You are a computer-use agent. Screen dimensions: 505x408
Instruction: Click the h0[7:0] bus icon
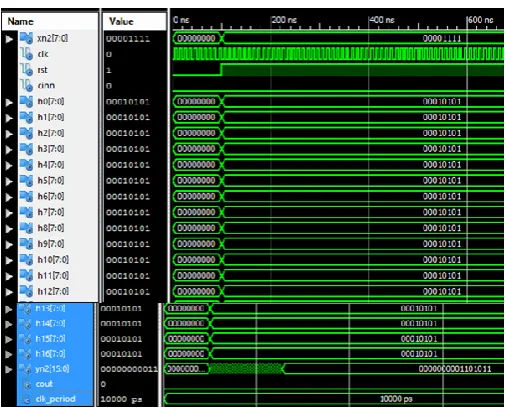point(26,101)
